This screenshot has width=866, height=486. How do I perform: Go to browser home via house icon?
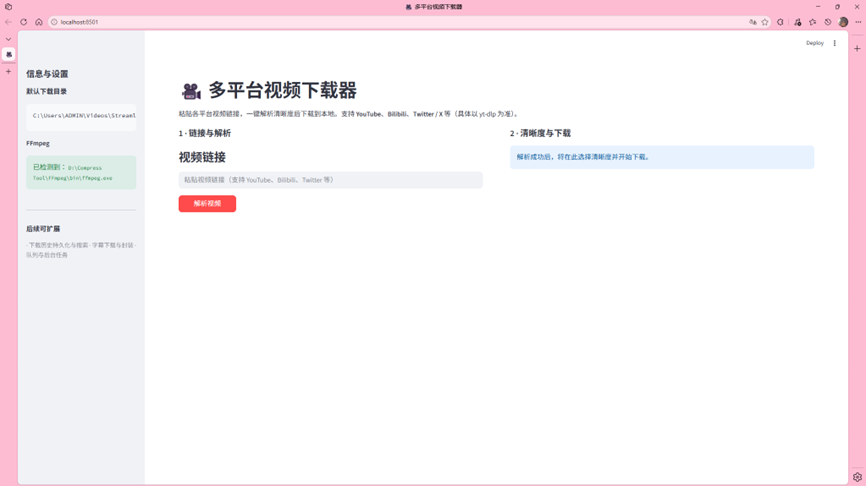pos(39,22)
